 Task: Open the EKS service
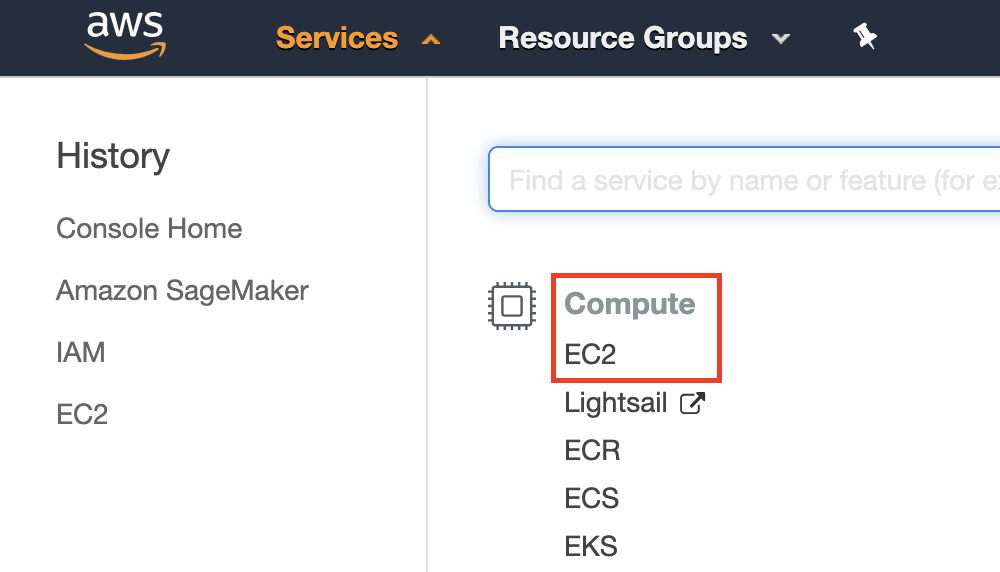(591, 546)
